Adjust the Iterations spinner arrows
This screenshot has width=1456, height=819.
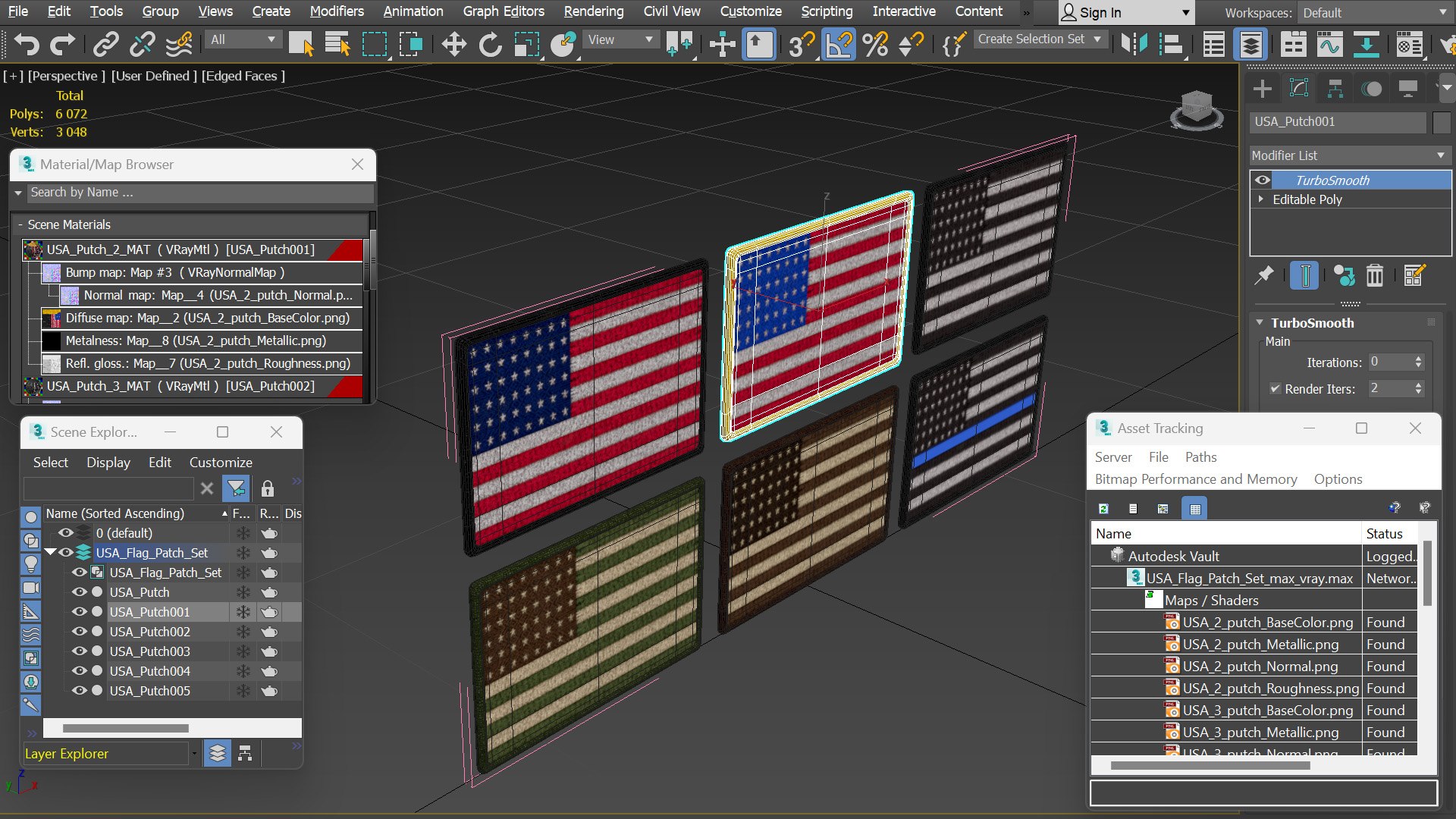pos(1418,362)
